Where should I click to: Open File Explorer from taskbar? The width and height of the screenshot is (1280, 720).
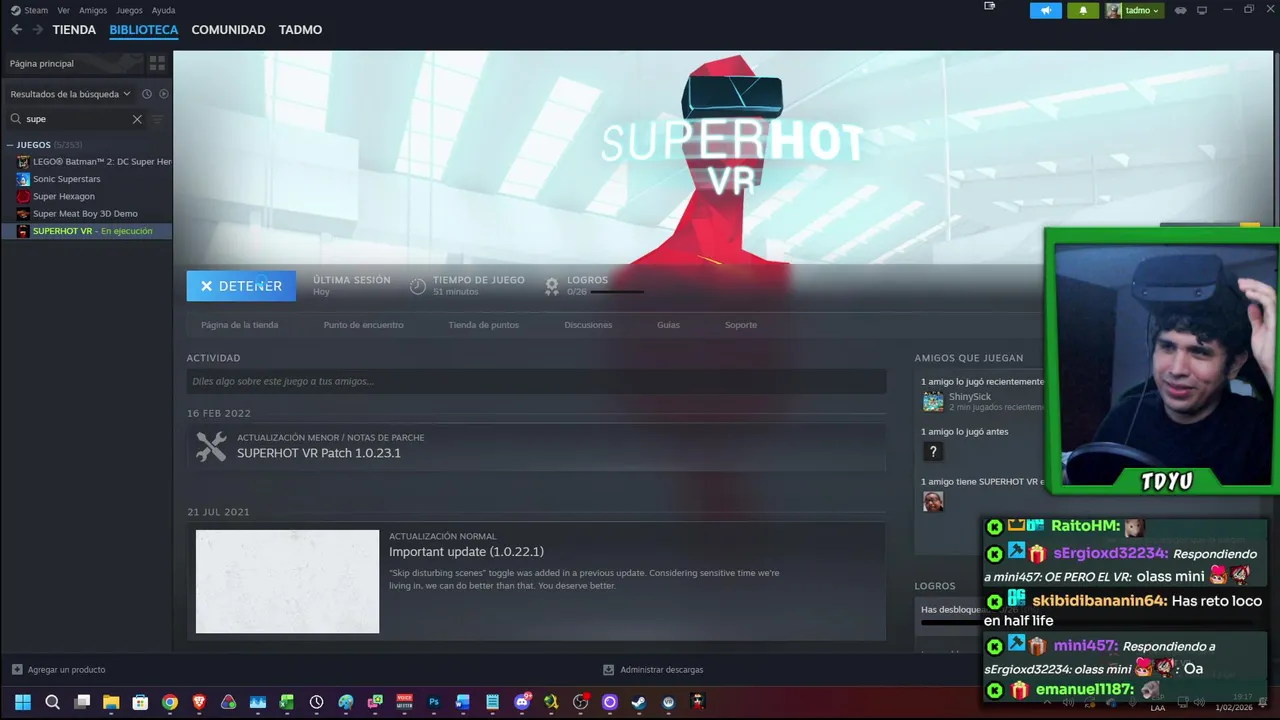[111, 702]
